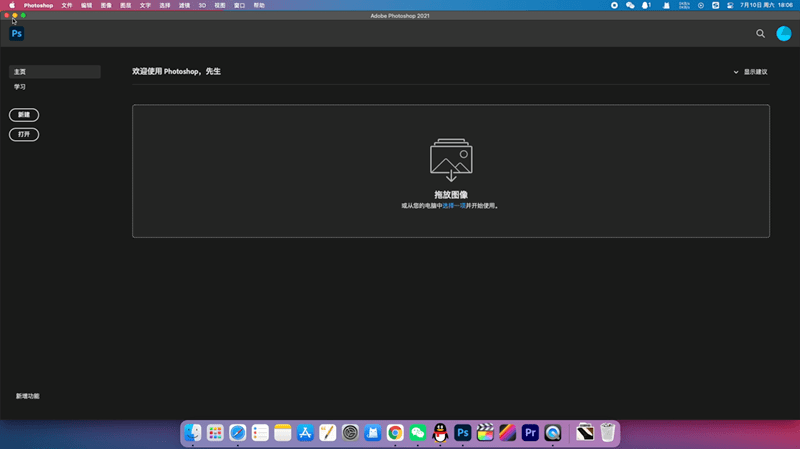Open the user account avatar

click(x=784, y=34)
